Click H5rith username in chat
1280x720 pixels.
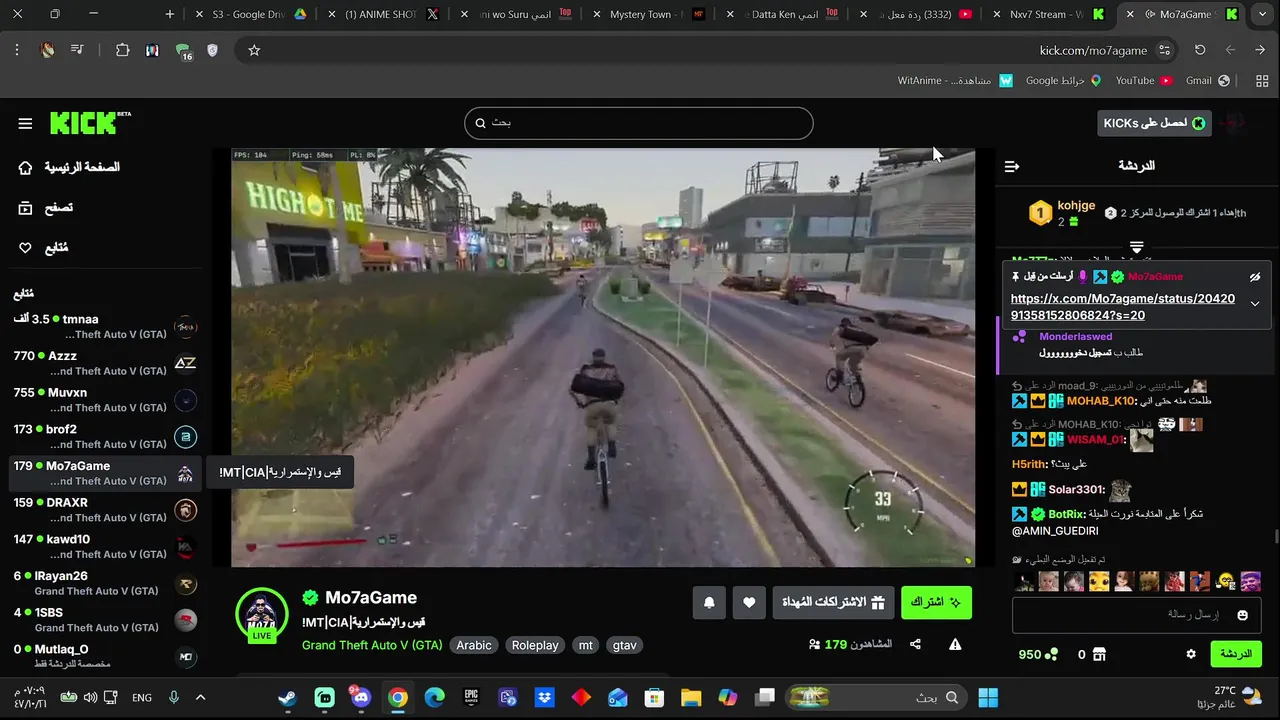click(1030, 465)
